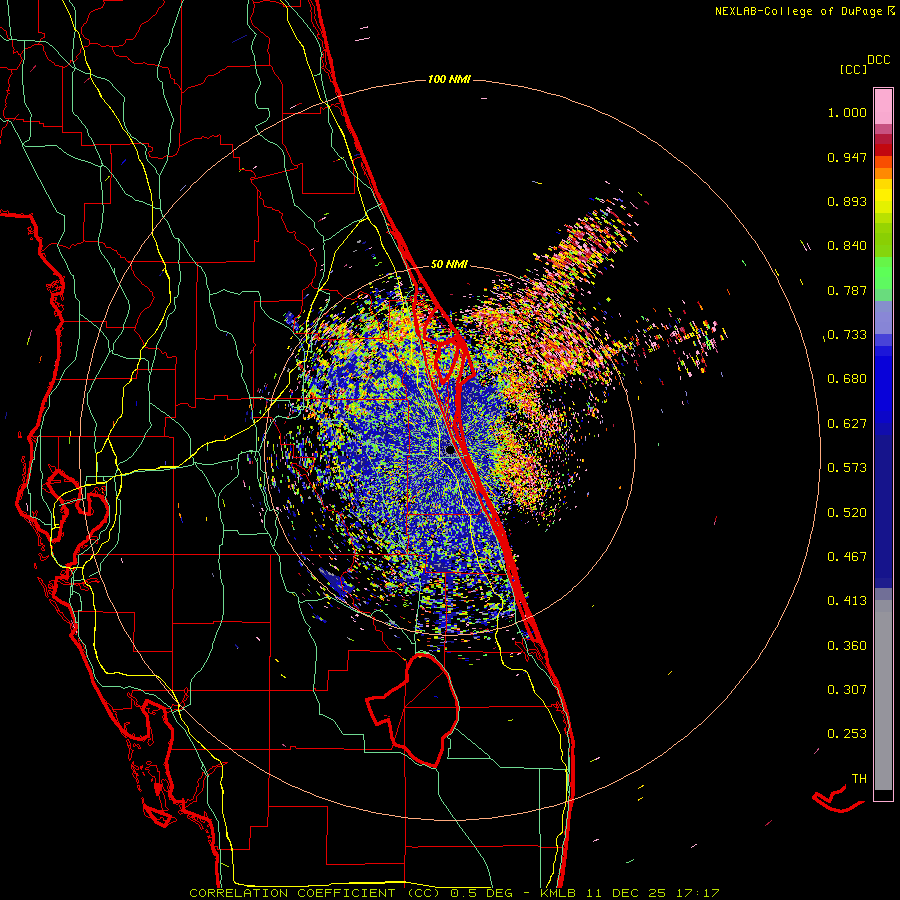The height and width of the screenshot is (900, 900).
Task: Click the Lake Okeechobee outline on the map
Action: (x=413, y=709)
